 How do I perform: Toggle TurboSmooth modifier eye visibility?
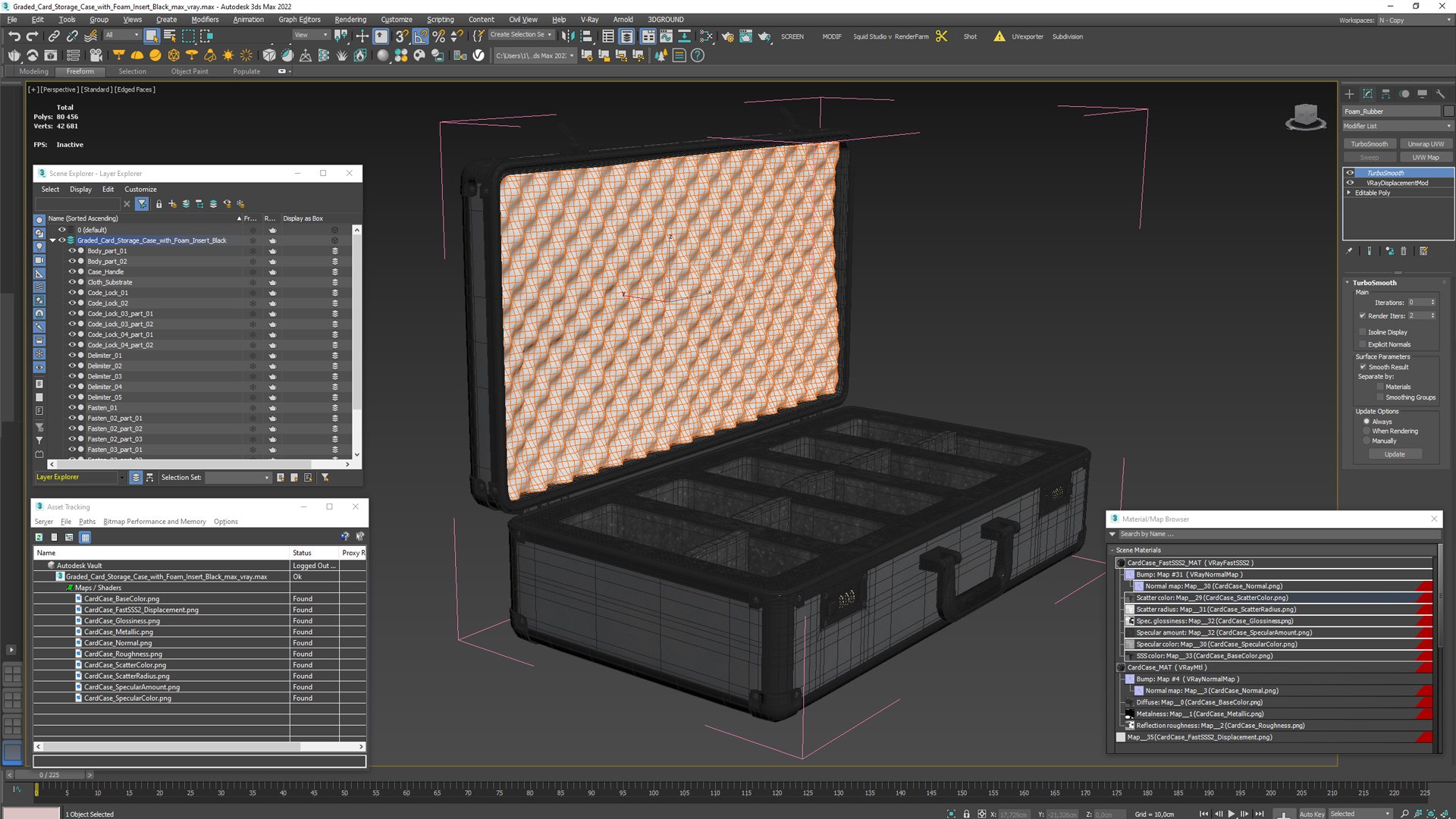1350,173
